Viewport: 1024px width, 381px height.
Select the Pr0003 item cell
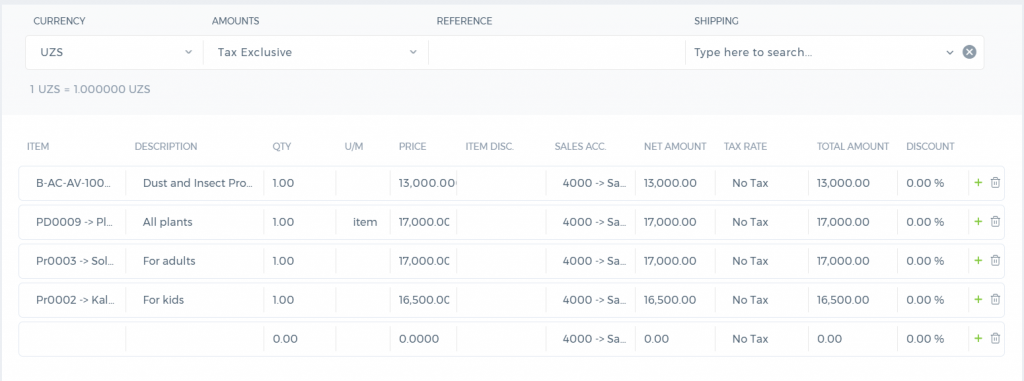coord(72,261)
